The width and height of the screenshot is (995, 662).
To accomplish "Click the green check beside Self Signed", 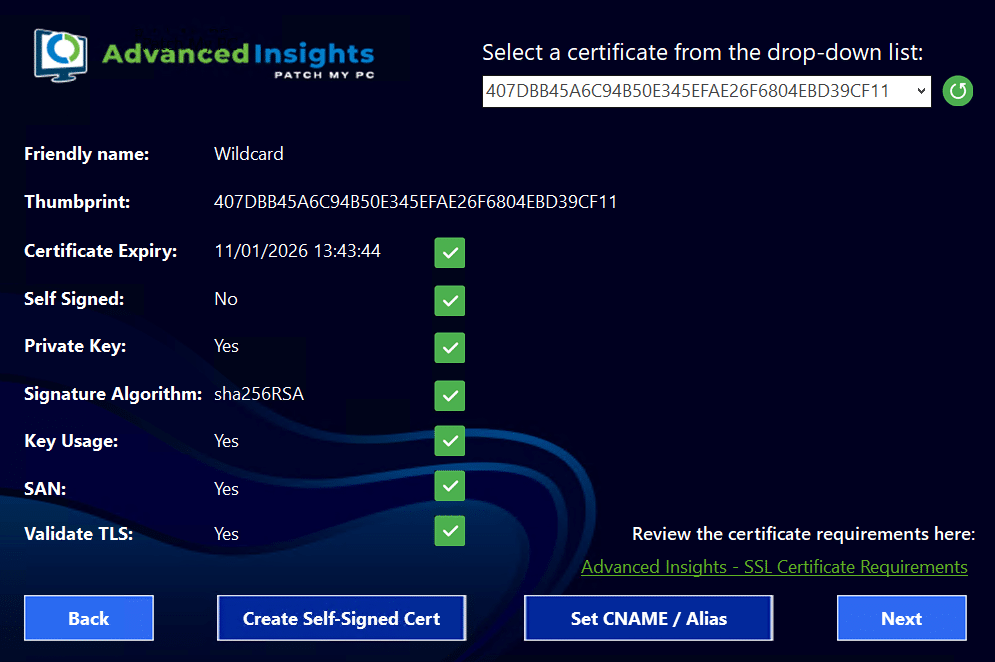I will (450, 300).
